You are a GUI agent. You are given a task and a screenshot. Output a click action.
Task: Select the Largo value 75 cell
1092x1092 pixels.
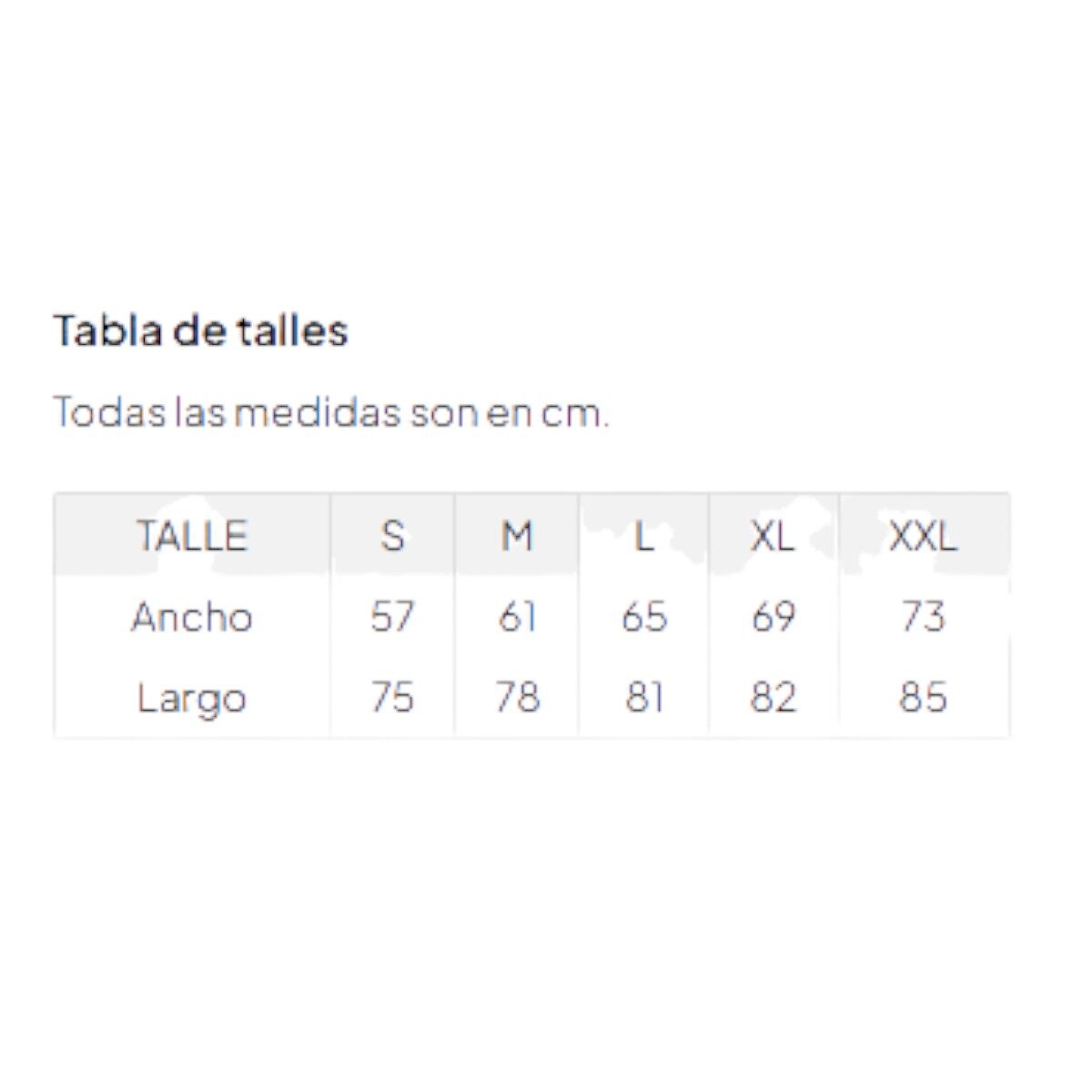pyautogui.click(x=392, y=698)
